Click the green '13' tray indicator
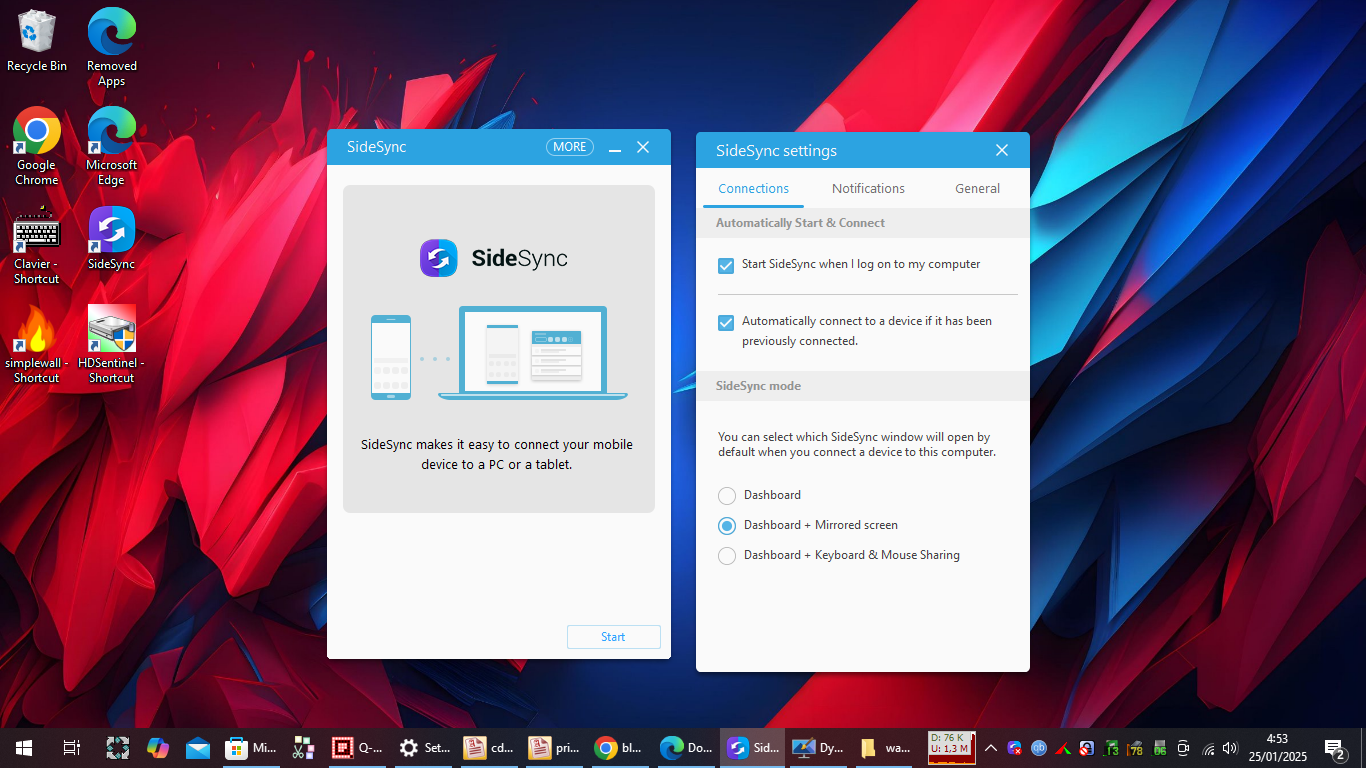1366x768 pixels. tap(1111, 748)
